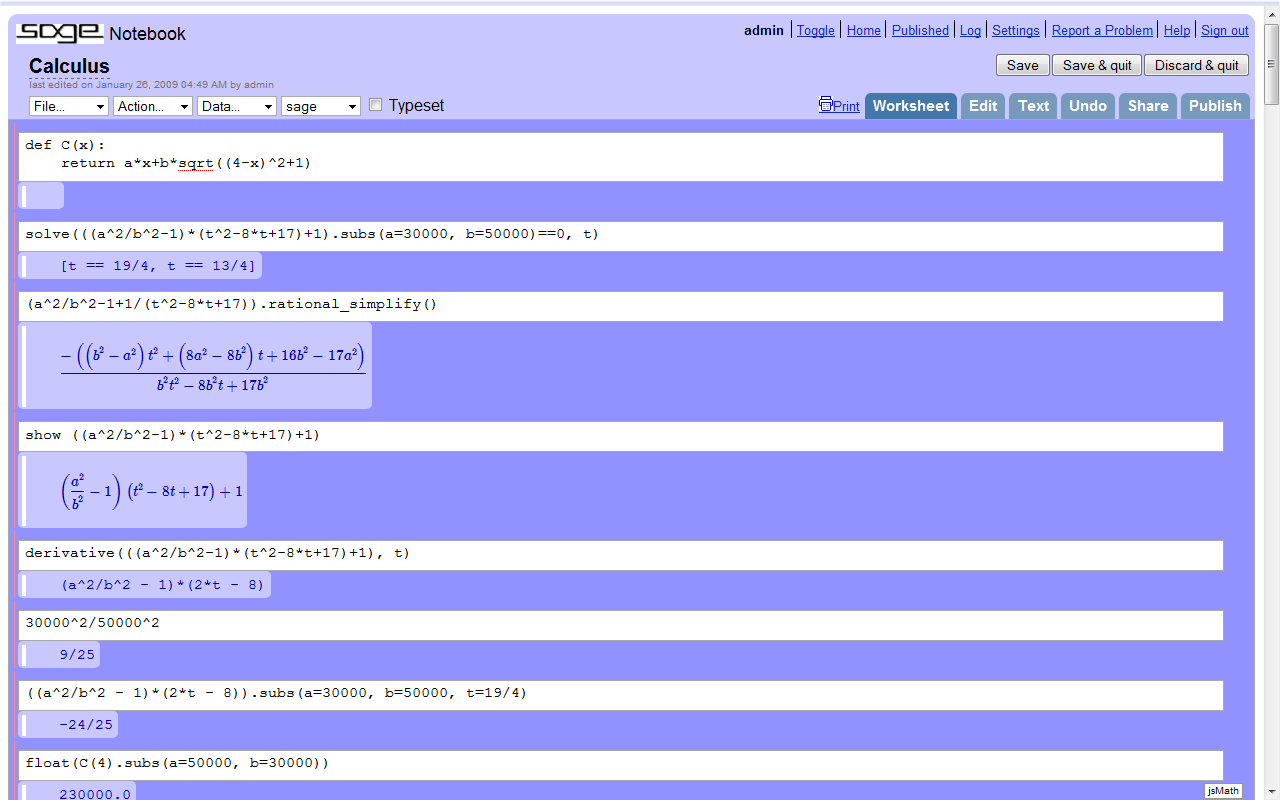Open the Publish tab
Image resolution: width=1280 pixels, height=800 pixels.
[1214, 106]
